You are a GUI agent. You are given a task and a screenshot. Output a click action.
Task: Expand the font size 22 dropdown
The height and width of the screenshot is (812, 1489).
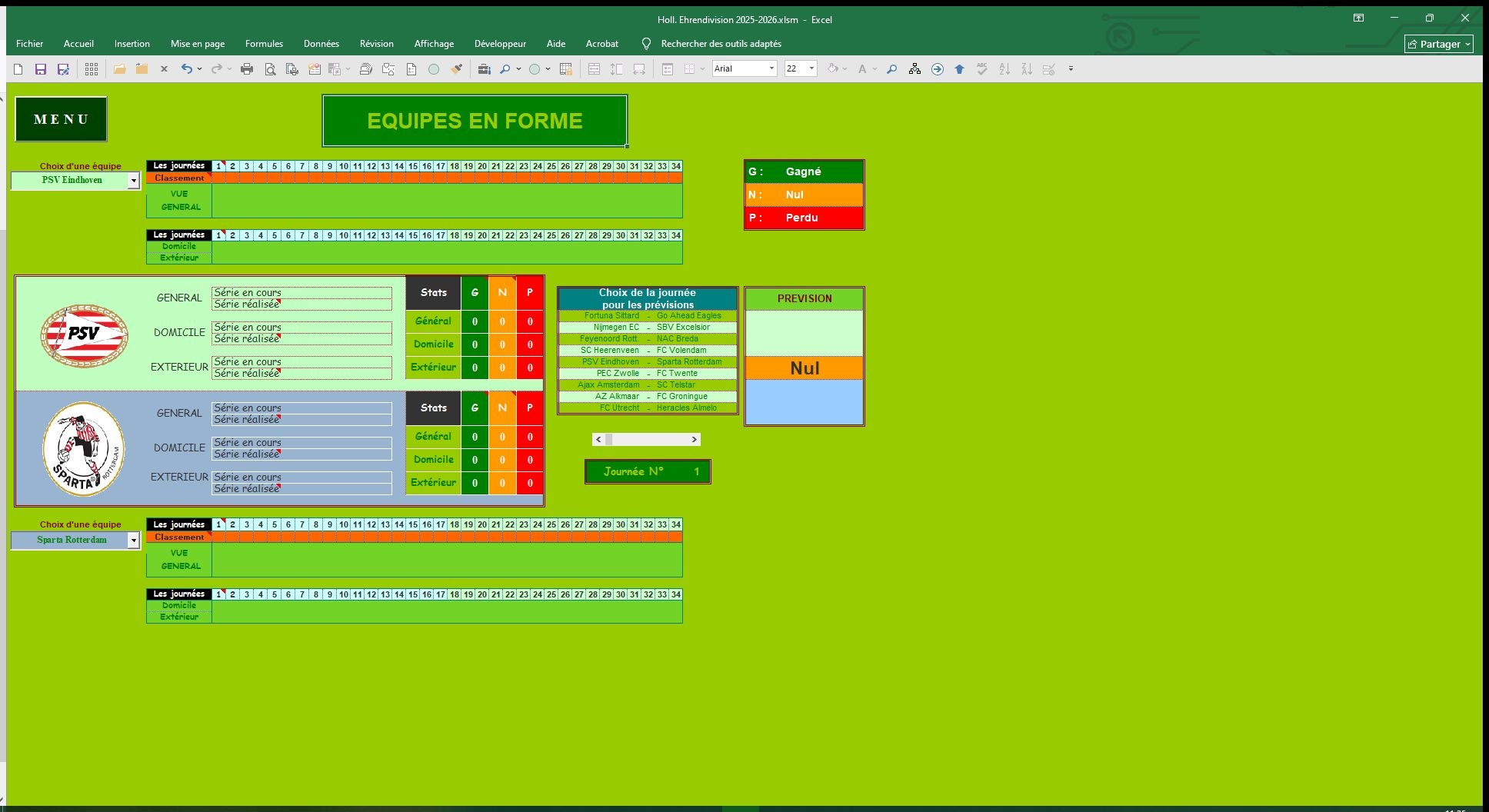pyautogui.click(x=811, y=68)
